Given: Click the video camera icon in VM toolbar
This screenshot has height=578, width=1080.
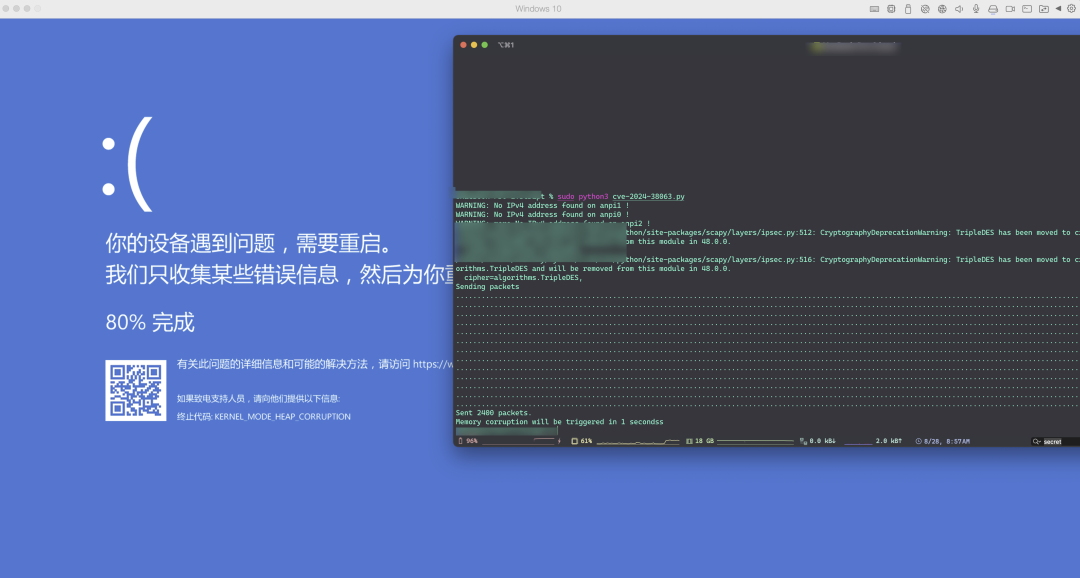Looking at the screenshot, I should pyautogui.click(x=1010, y=9).
